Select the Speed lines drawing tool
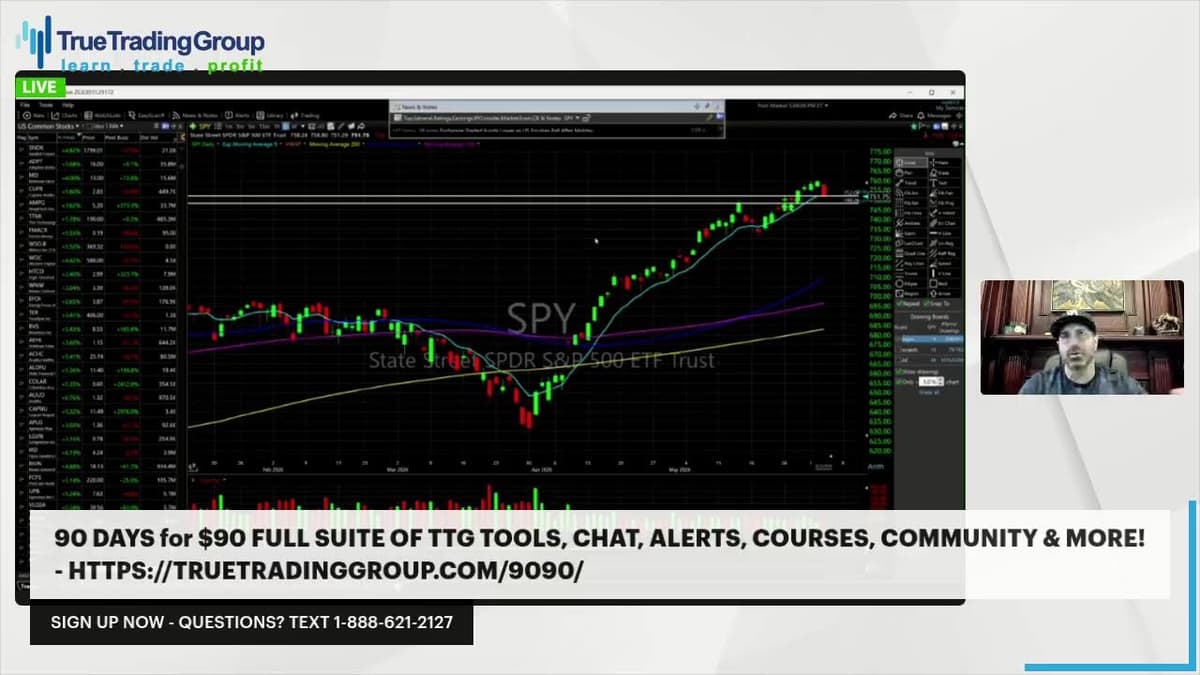 coord(945,263)
